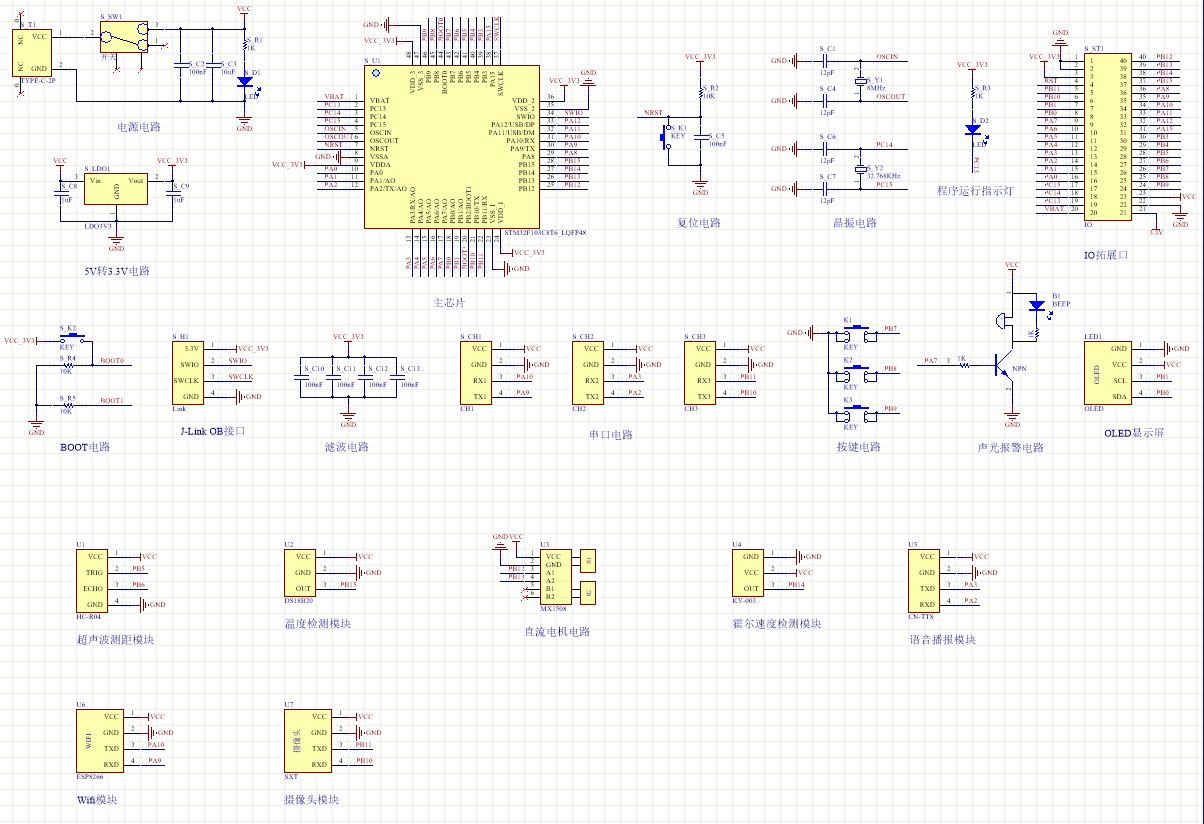Image resolution: width=1204 pixels, height=824 pixels.
Task: Click the 滤波电路 title text
Action: click(x=347, y=447)
